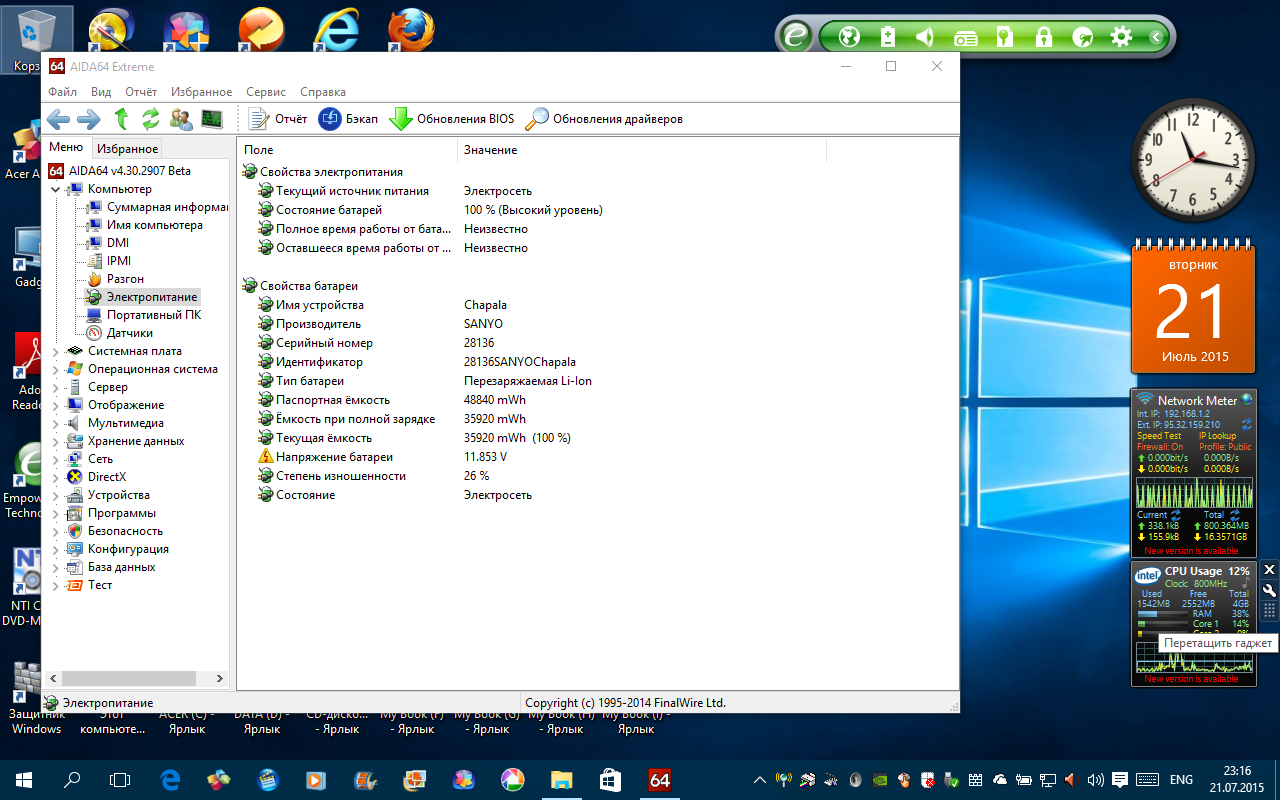
Task: Click the green Up arrow in toolbar
Action: tap(121, 119)
